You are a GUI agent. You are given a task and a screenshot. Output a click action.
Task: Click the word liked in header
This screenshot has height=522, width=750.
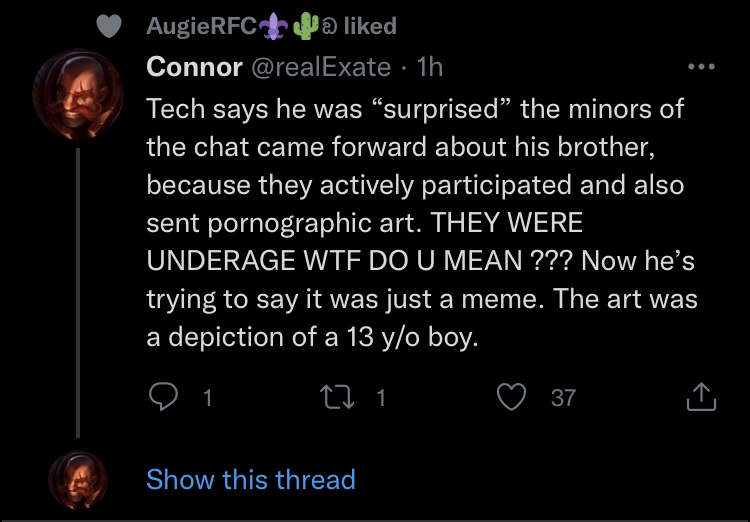click(370, 26)
